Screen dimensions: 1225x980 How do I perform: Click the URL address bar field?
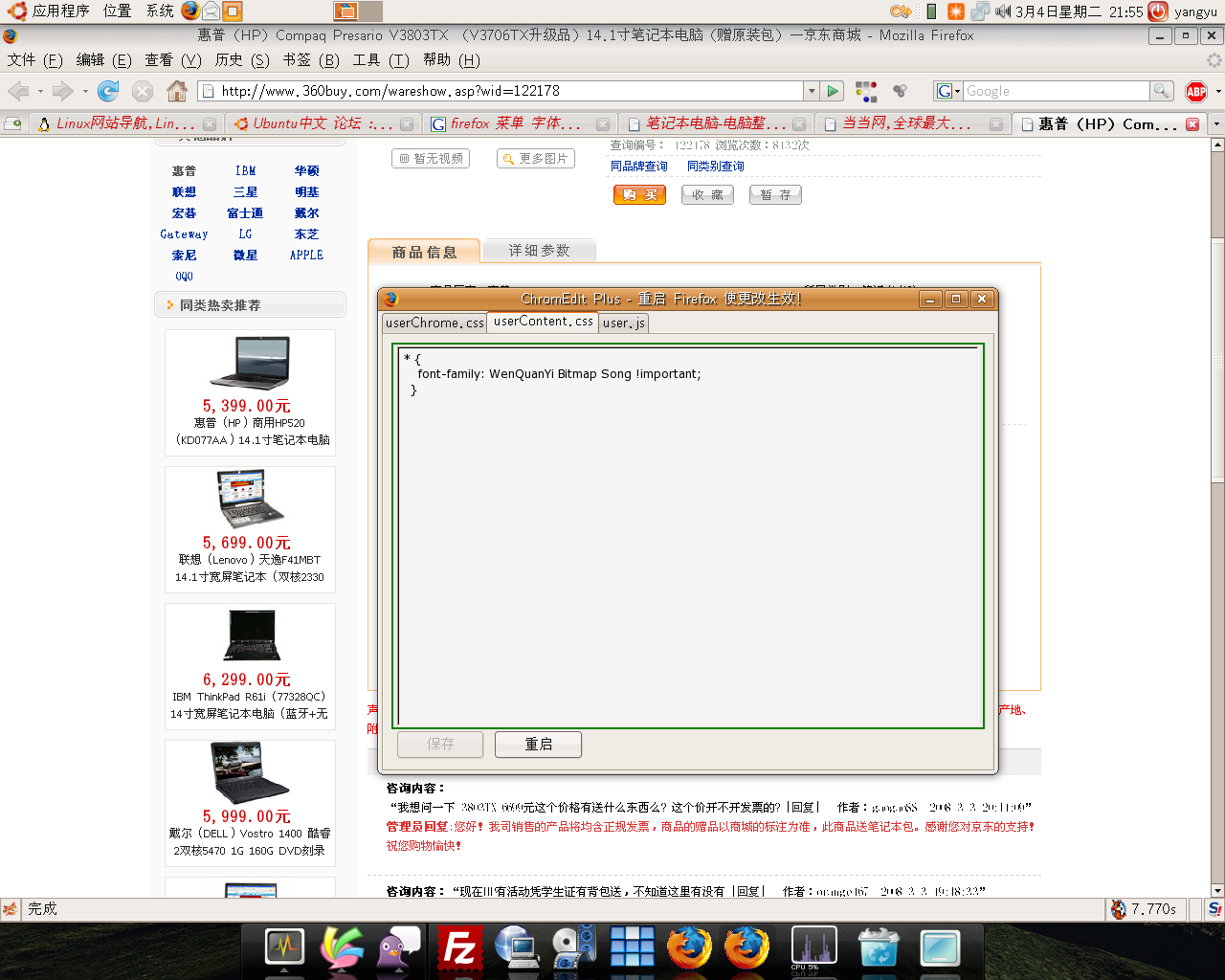pyautogui.click(x=502, y=91)
